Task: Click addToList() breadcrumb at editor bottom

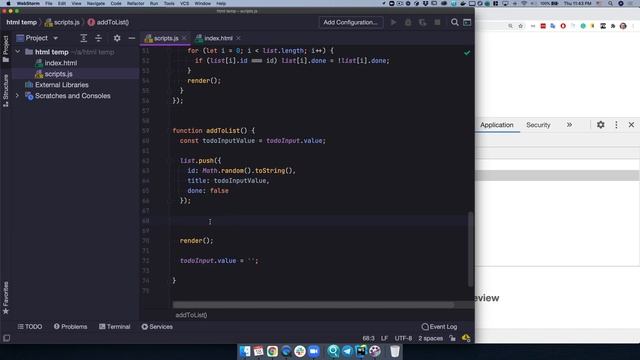Action: (x=191, y=315)
